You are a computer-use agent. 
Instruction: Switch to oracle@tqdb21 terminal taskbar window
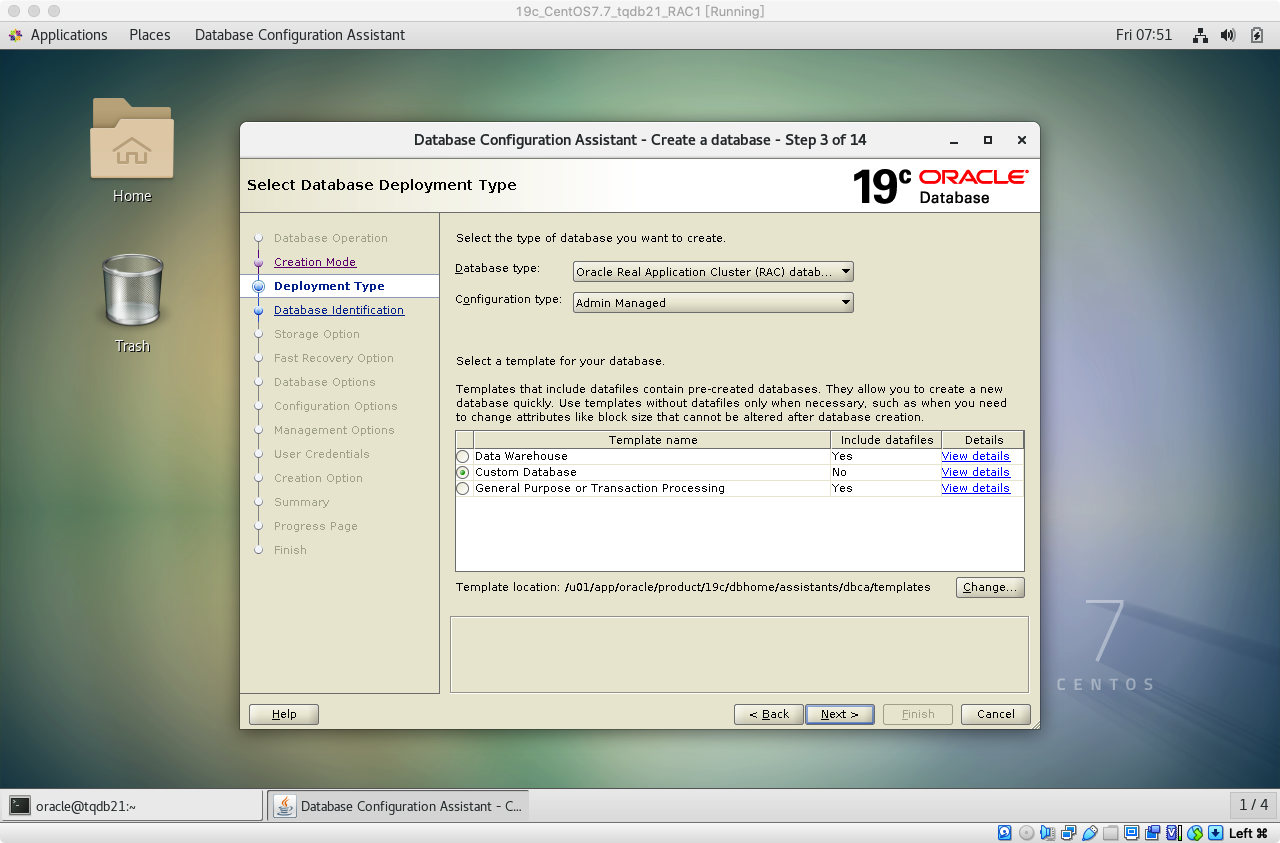point(132,806)
